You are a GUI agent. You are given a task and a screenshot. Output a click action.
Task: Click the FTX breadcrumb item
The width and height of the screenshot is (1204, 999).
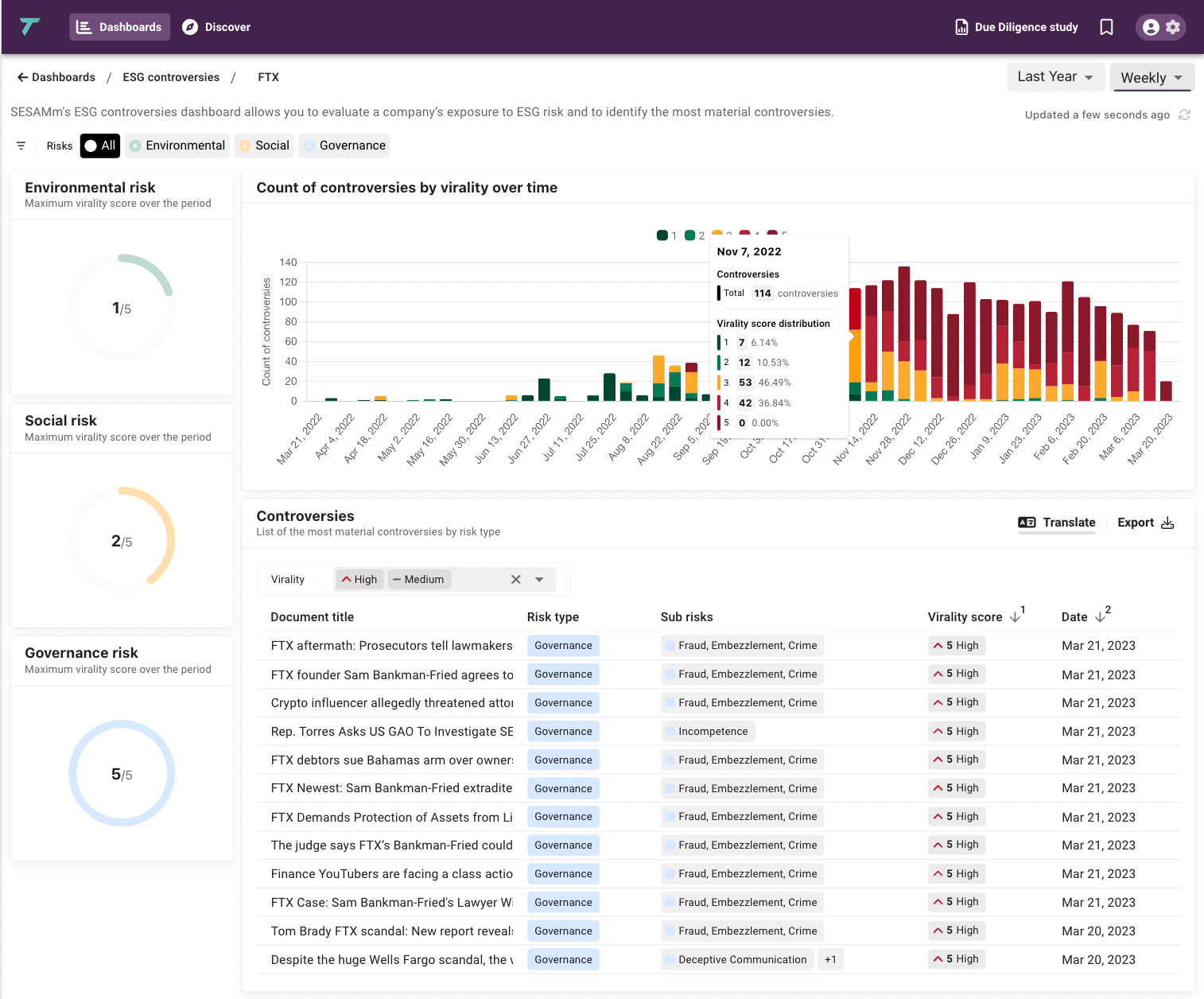(268, 77)
